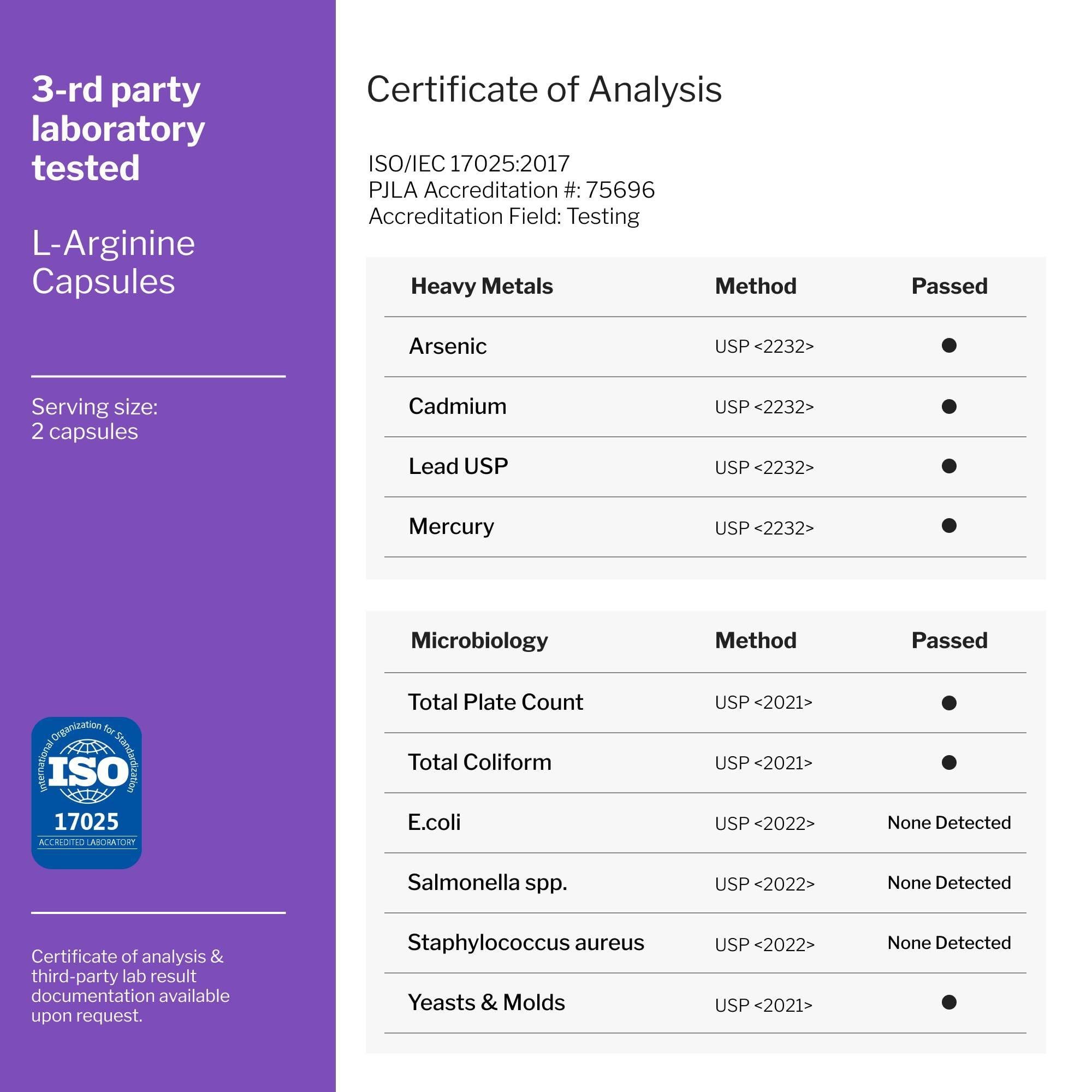1092x1092 pixels.
Task: Click the passed dot for Mercury
Action: (949, 526)
